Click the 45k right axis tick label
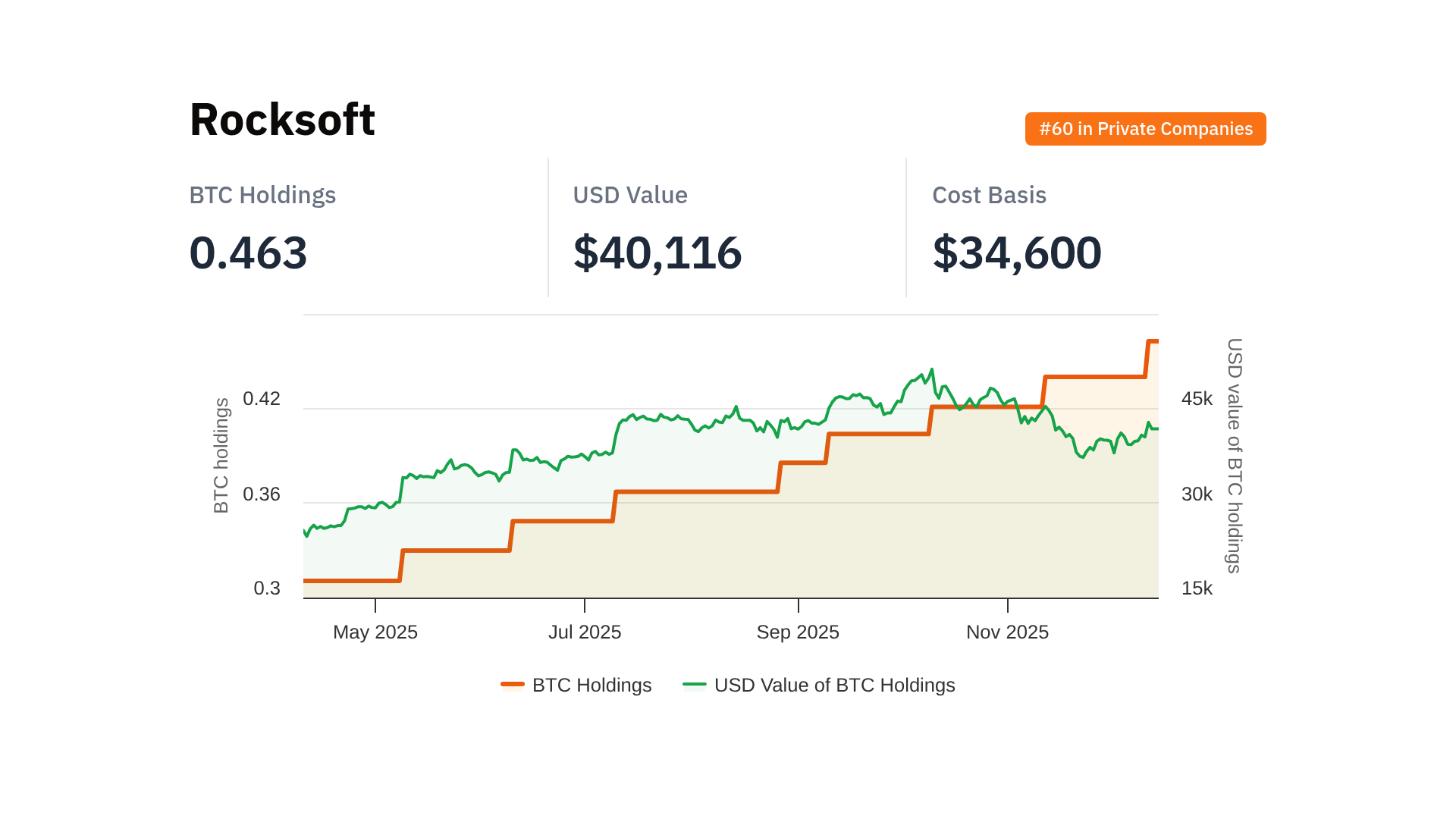 coord(1197,399)
